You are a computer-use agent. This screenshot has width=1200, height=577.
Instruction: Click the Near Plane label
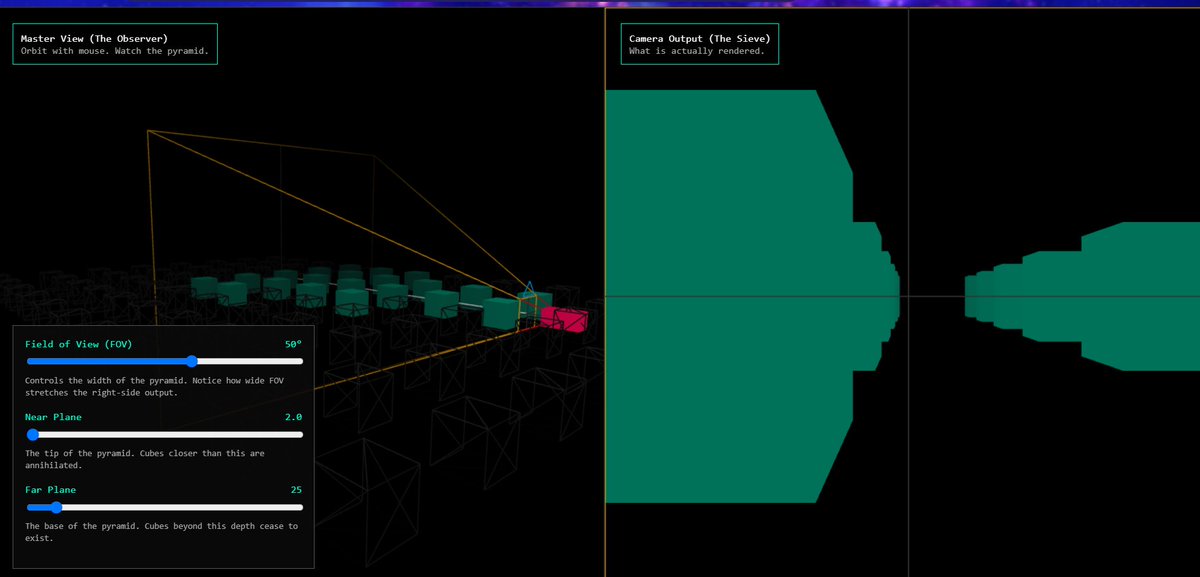53,416
